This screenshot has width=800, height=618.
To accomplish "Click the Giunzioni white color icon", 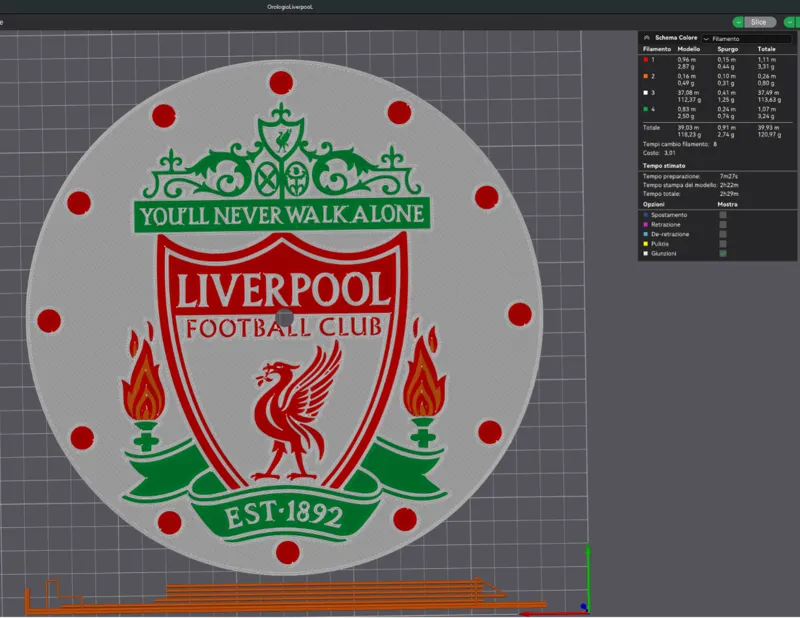I will coord(646,253).
